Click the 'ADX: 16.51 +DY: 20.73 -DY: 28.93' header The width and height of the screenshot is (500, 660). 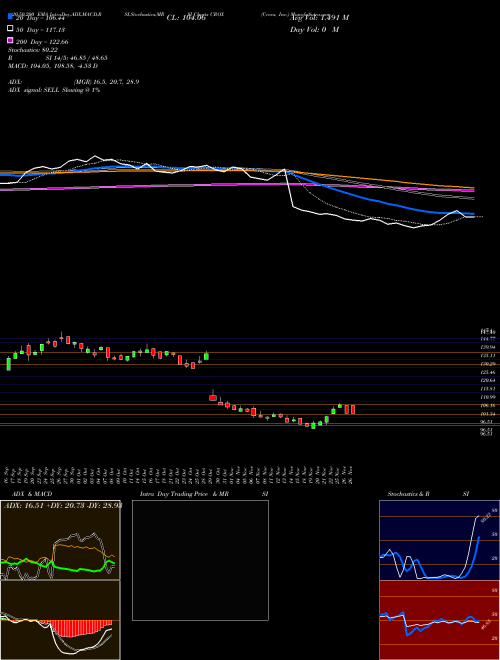click(x=63, y=506)
